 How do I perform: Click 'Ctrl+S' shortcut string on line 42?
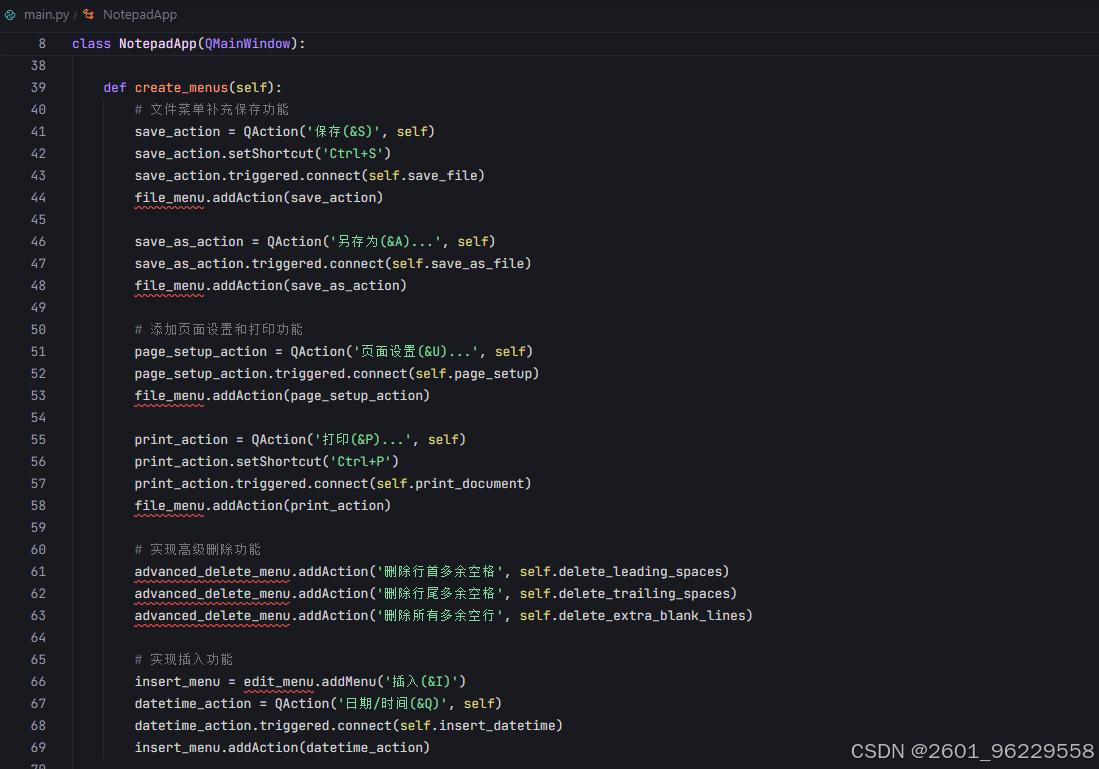click(353, 154)
